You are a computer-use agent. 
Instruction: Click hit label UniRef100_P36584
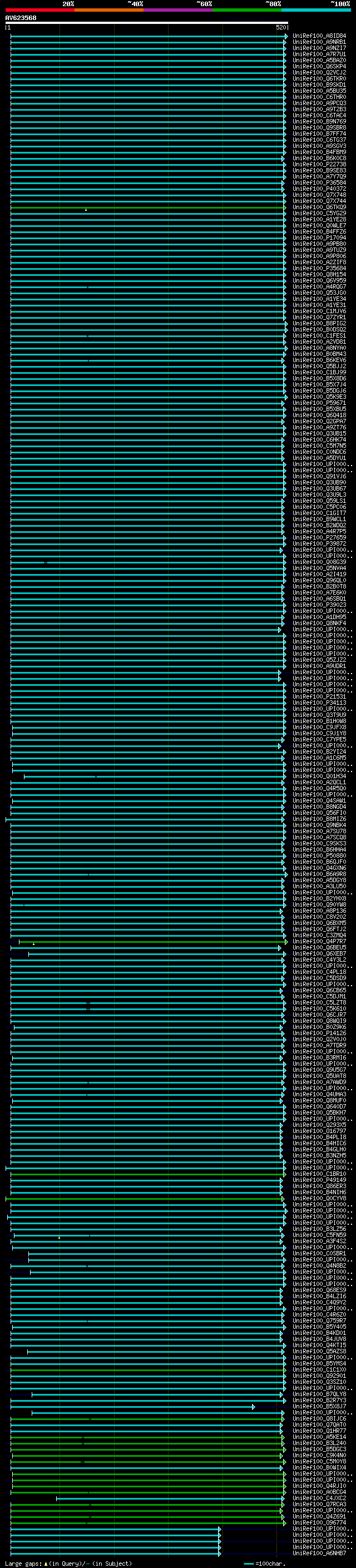(x=319, y=182)
